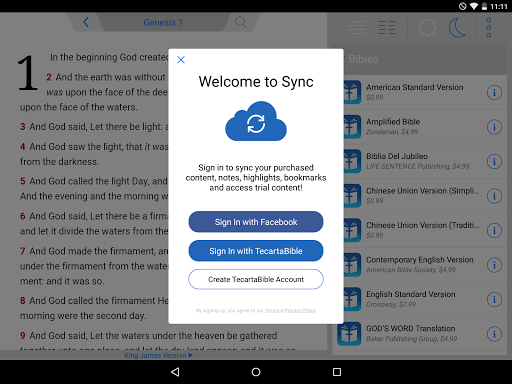Open the Privacy Policy link
The height and width of the screenshot is (384, 512).
tap(300, 311)
